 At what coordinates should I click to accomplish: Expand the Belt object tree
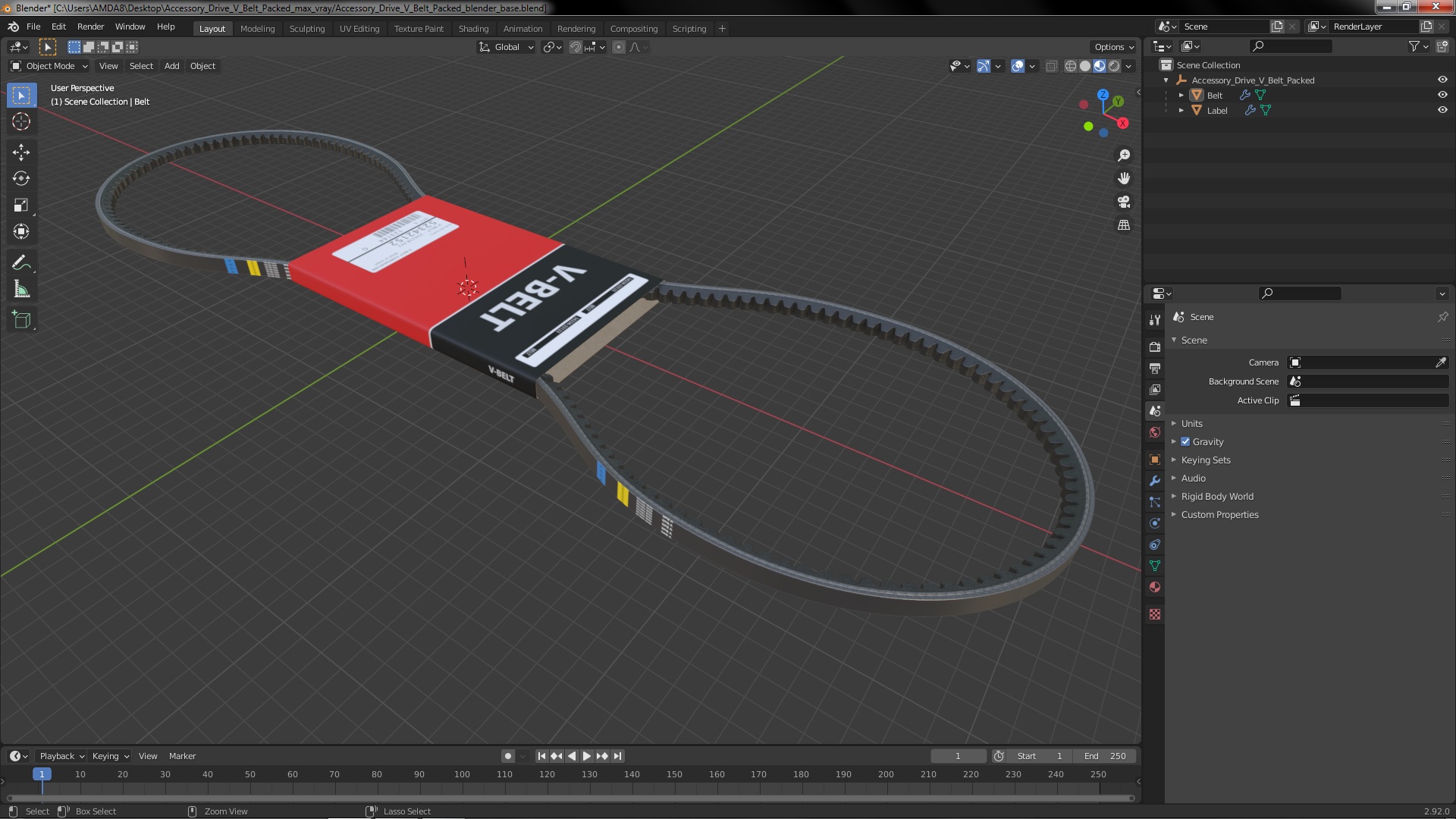point(1181,95)
